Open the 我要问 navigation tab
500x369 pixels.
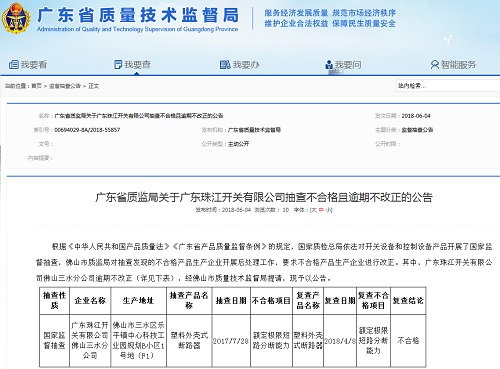(x=343, y=65)
